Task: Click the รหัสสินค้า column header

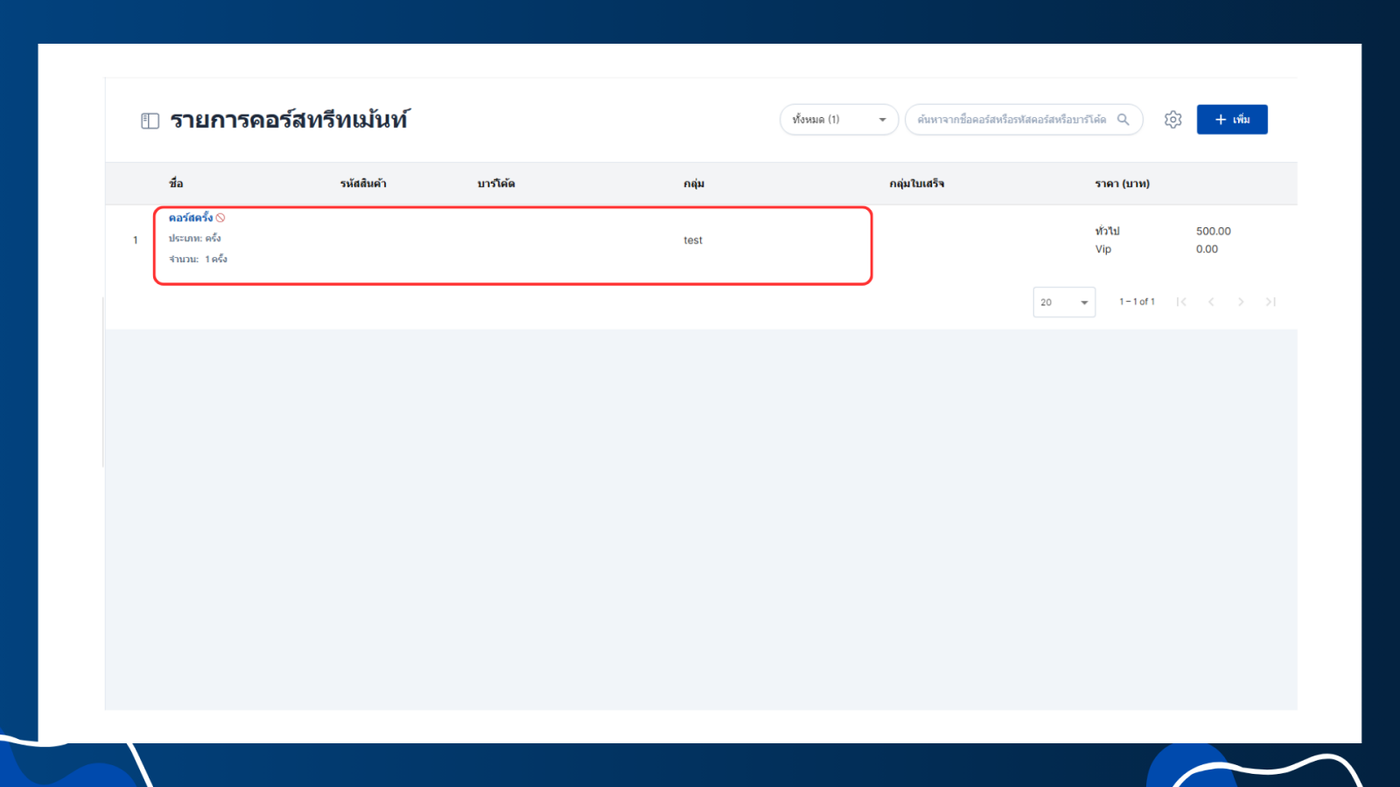Action: (363, 184)
